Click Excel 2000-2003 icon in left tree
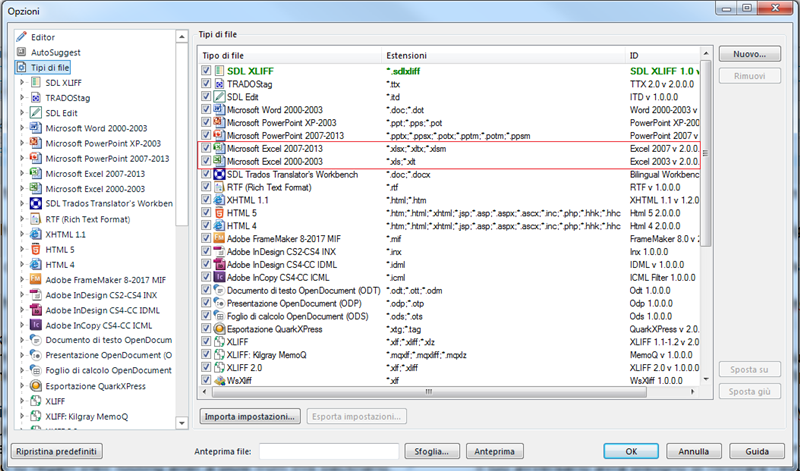800x471 pixels. 36,188
